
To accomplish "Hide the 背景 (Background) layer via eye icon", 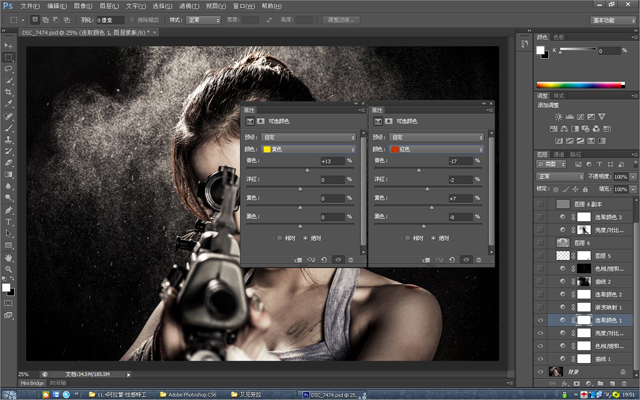I will pyautogui.click(x=540, y=371).
